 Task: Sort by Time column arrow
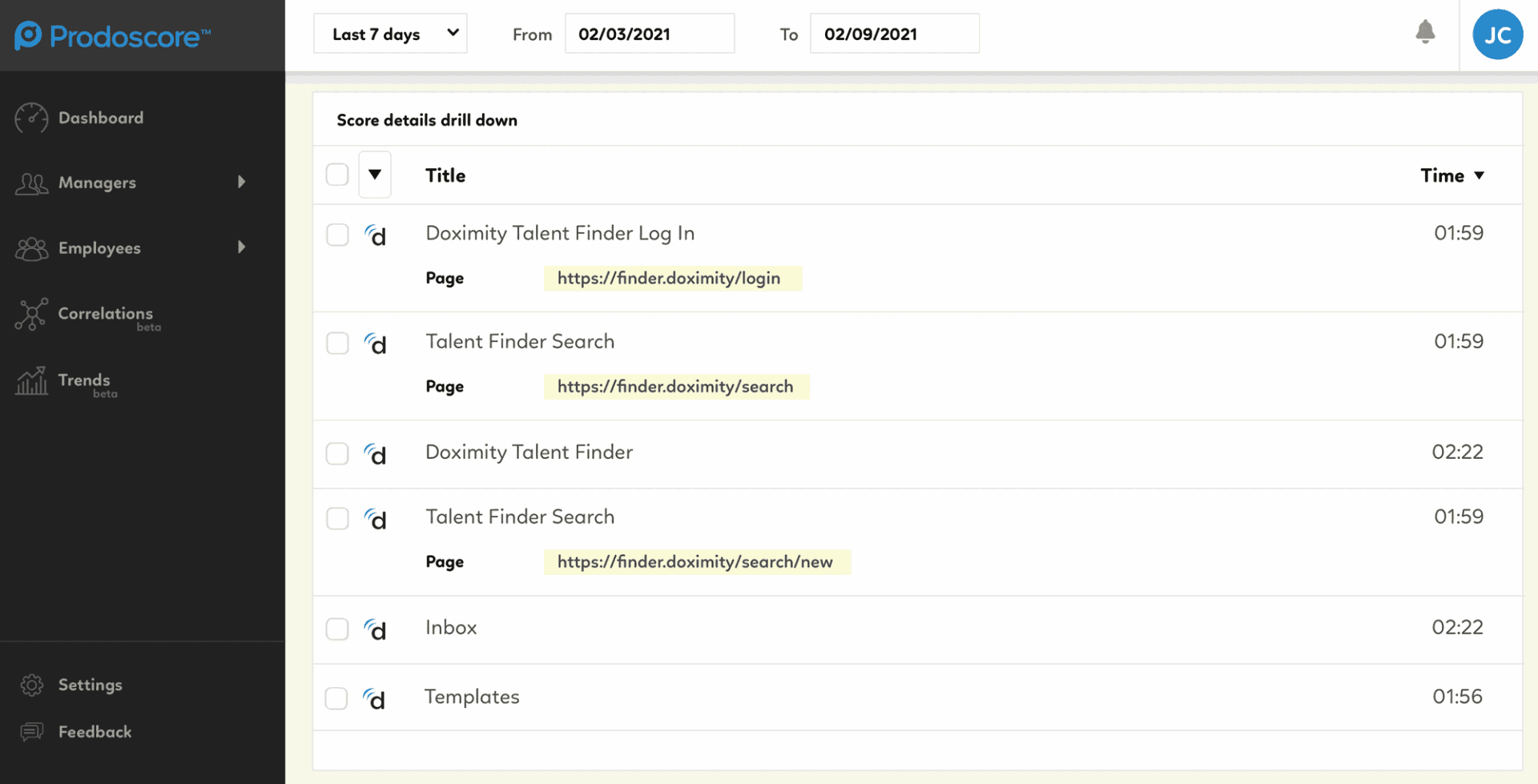click(1479, 175)
